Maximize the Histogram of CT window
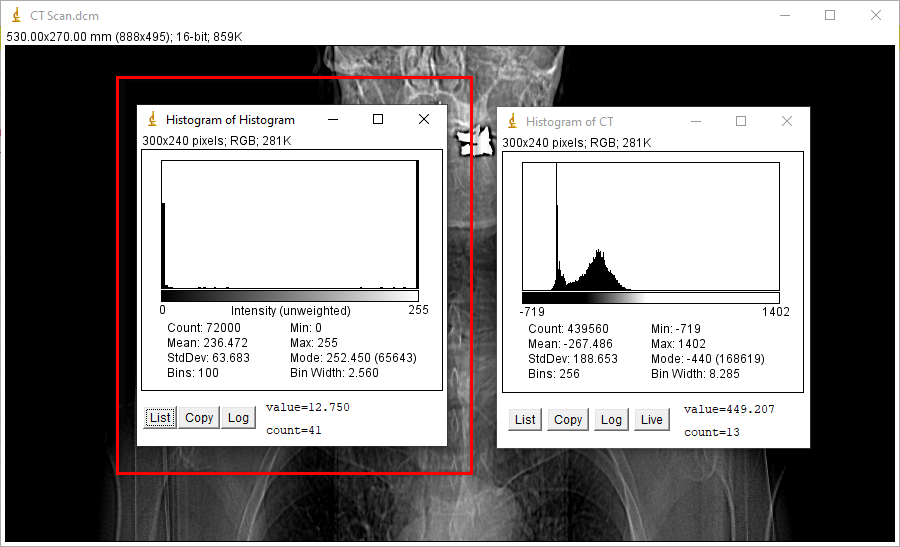The image size is (900, 547). pyautogui.click(x=741, y=121)
